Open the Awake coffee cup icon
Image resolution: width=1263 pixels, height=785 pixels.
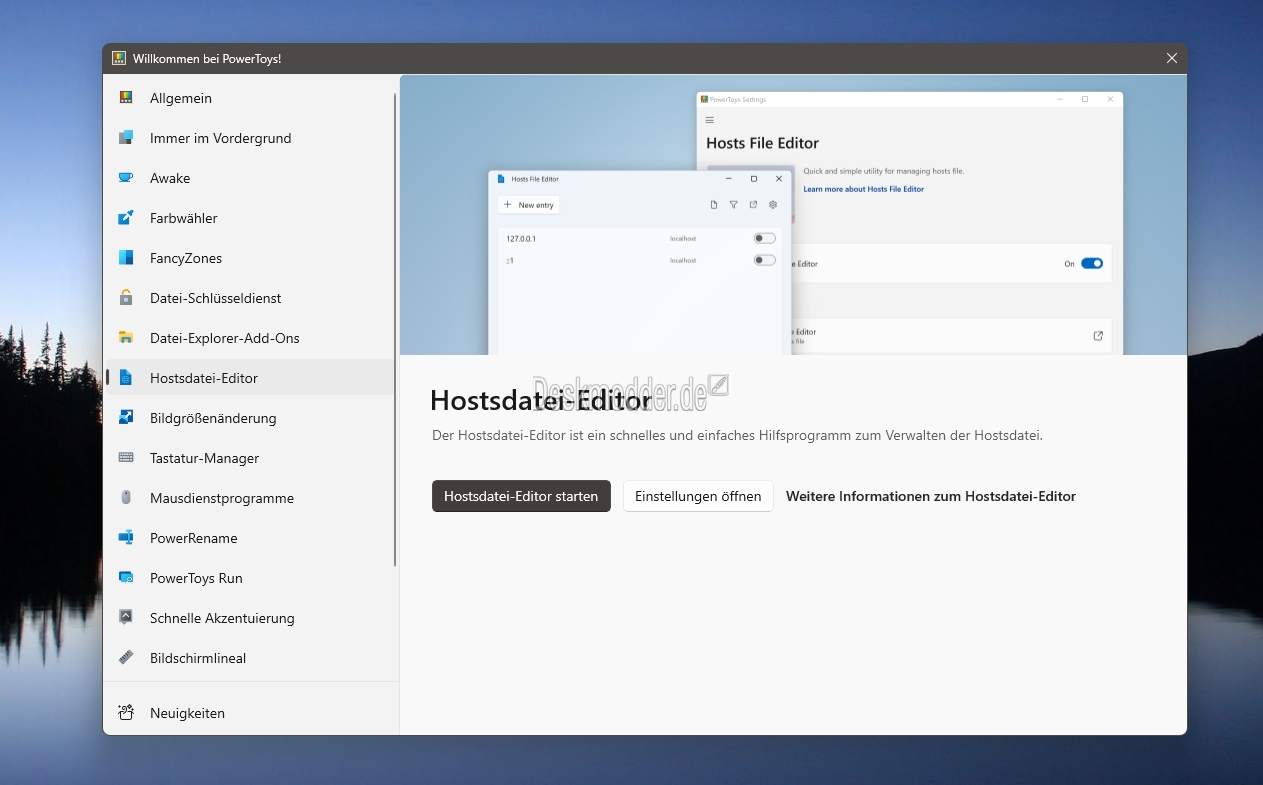pos(126,178)
